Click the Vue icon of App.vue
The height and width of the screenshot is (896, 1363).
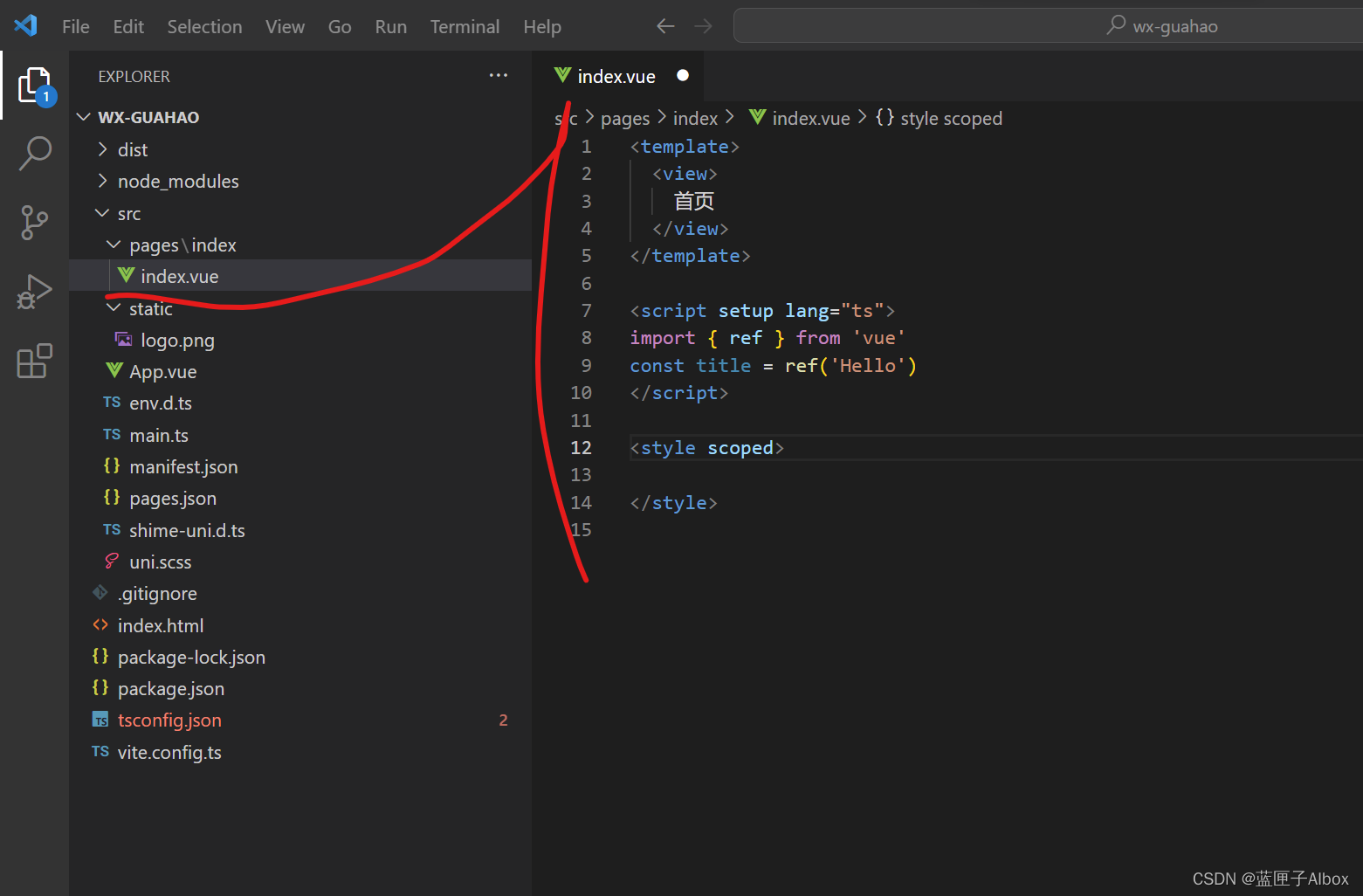(114, 370)
